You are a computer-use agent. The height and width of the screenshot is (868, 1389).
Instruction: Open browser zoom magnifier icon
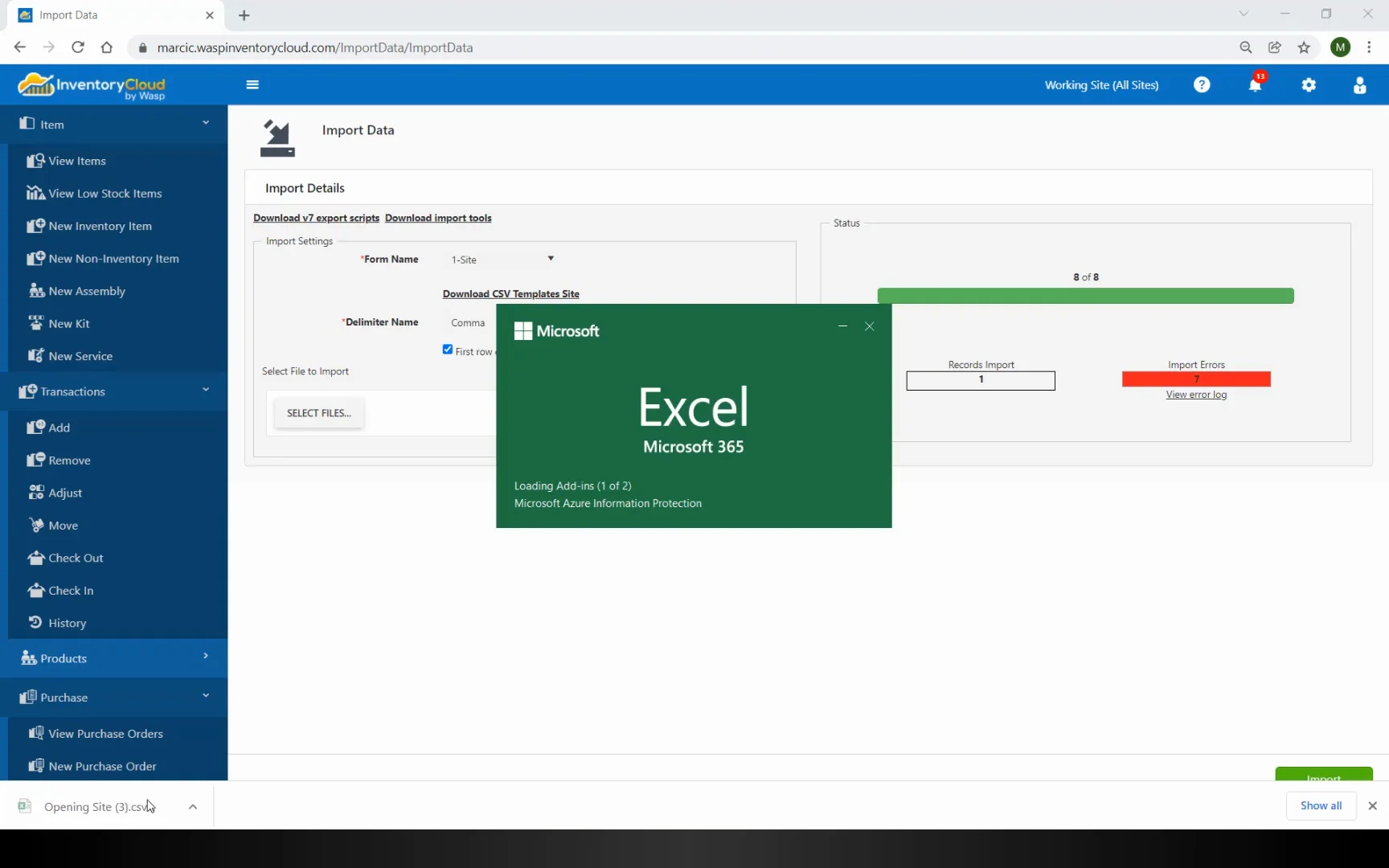pos(1246,47)
